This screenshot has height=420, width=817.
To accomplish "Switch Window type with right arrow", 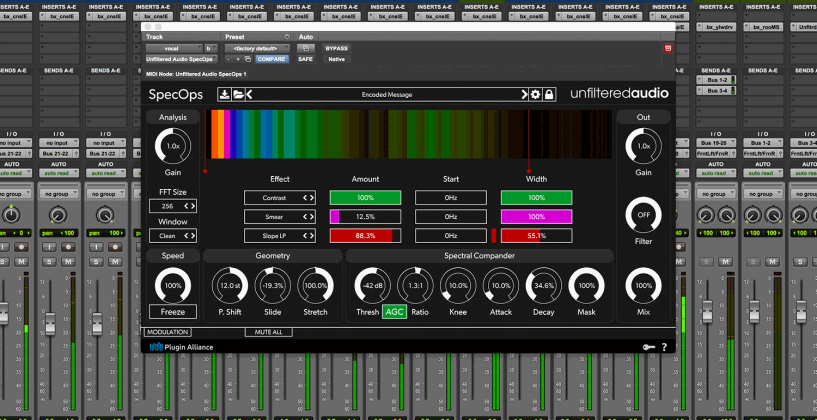I will click(x=193, y=236).
